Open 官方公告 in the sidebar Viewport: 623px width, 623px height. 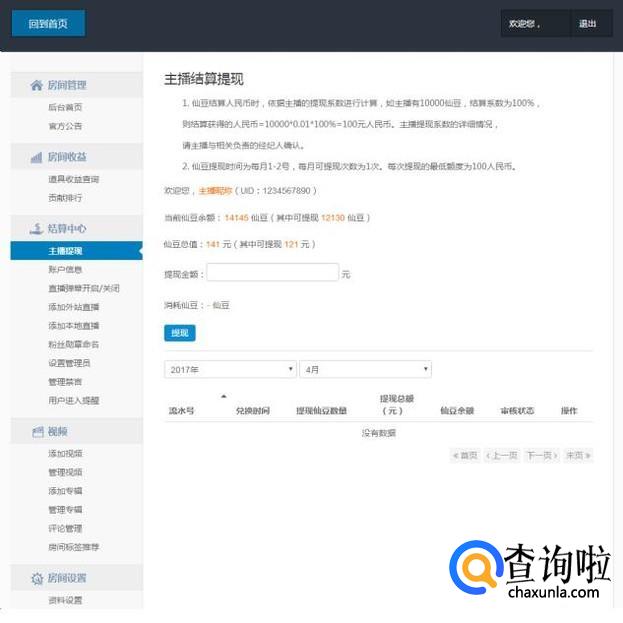point(65,126)
